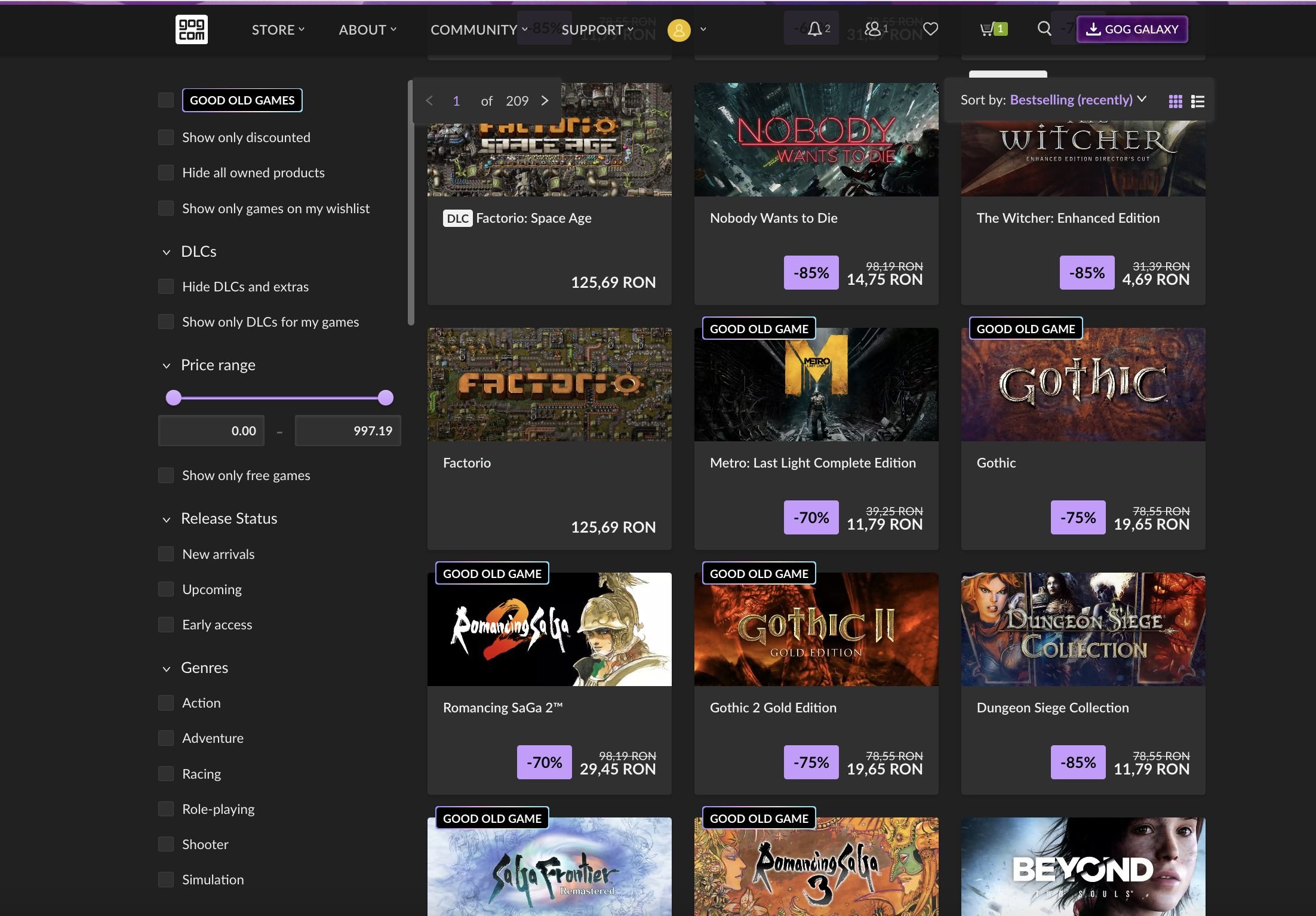This screenshot has height=916, width=1316.
Task: Focus the maximum price field 997.19
Action: [x=348, y=431]
